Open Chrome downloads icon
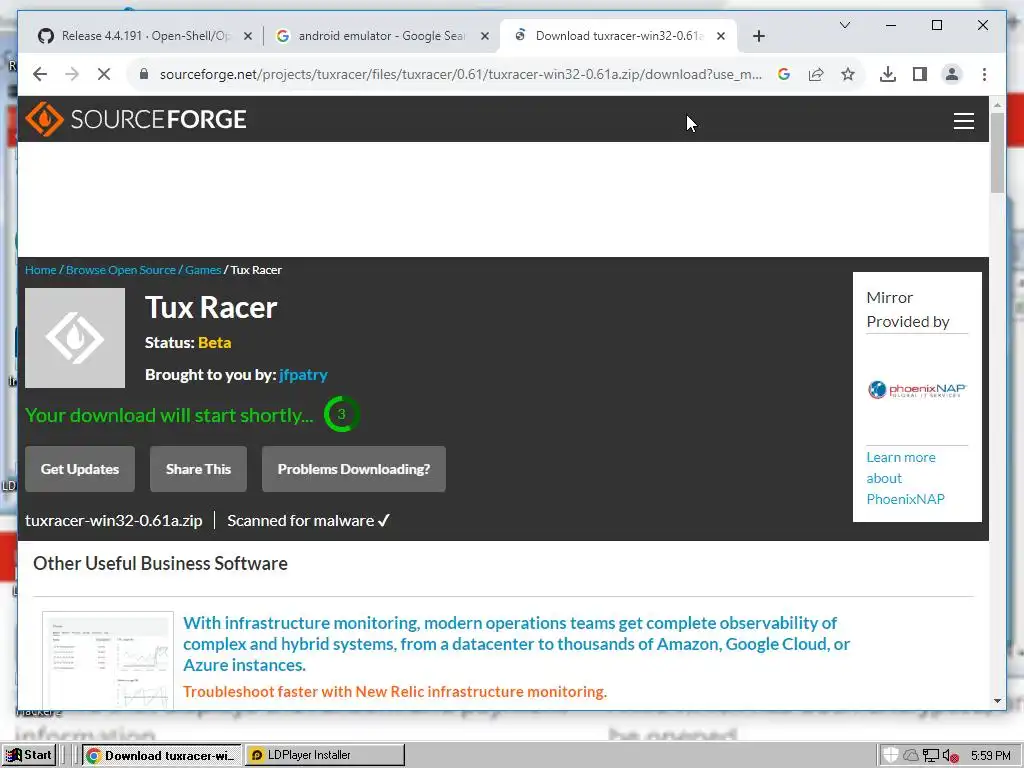1024x768 pixels. point(888,74)
